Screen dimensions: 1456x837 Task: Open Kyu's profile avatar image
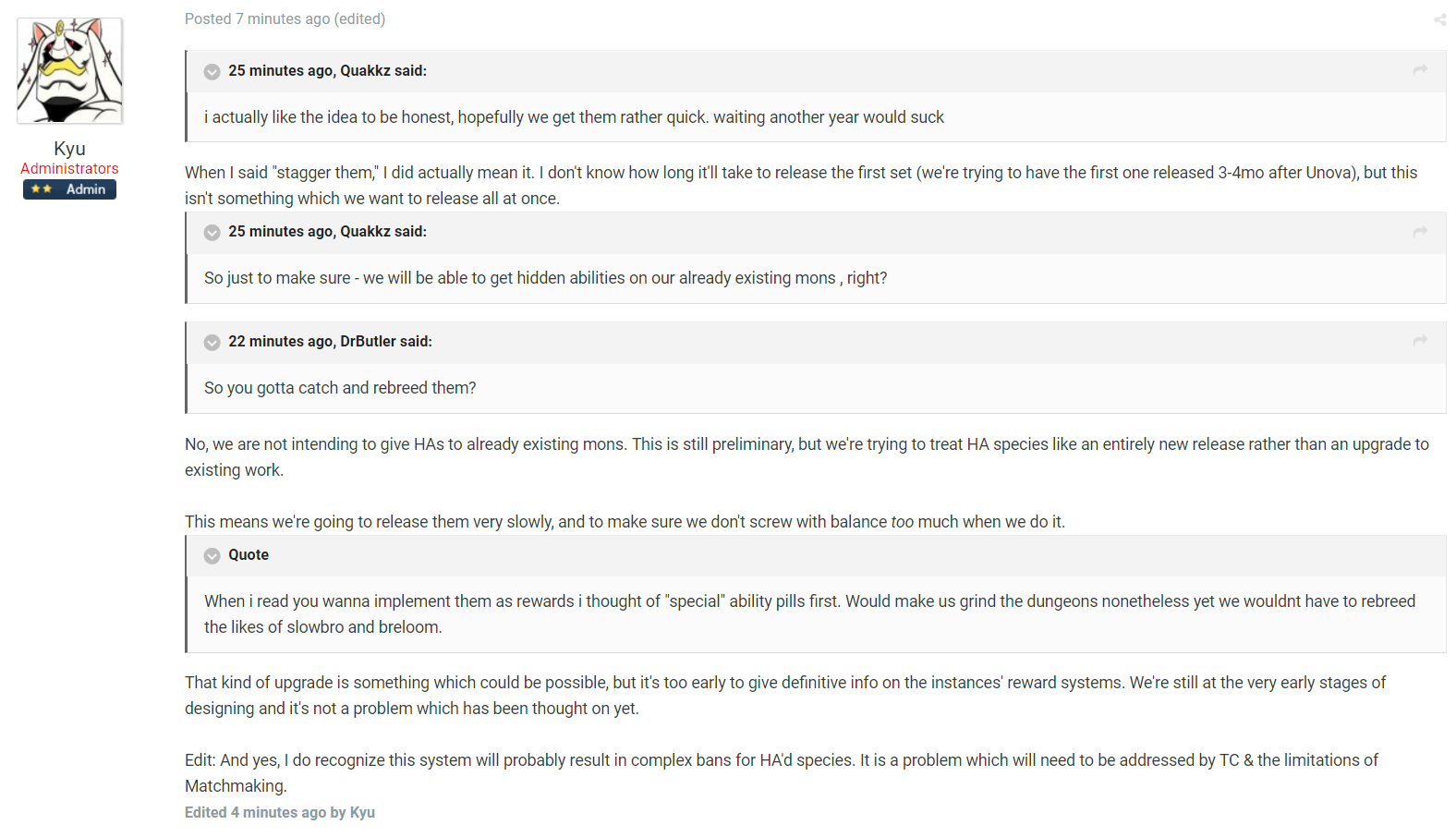[x=70, y=71]
